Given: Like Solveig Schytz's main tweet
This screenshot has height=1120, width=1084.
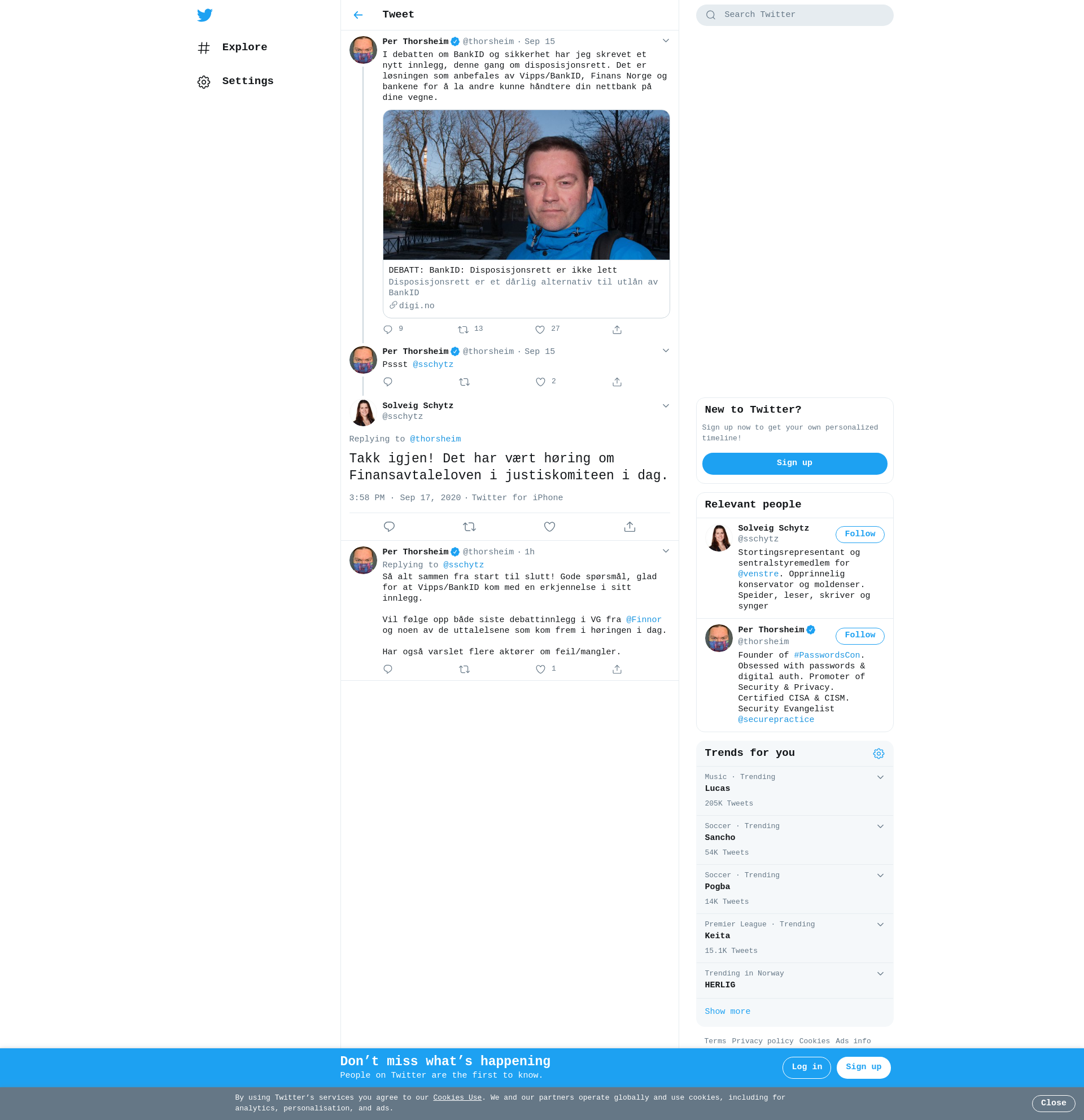Looking at the screenshot, I should click(550, 526).
